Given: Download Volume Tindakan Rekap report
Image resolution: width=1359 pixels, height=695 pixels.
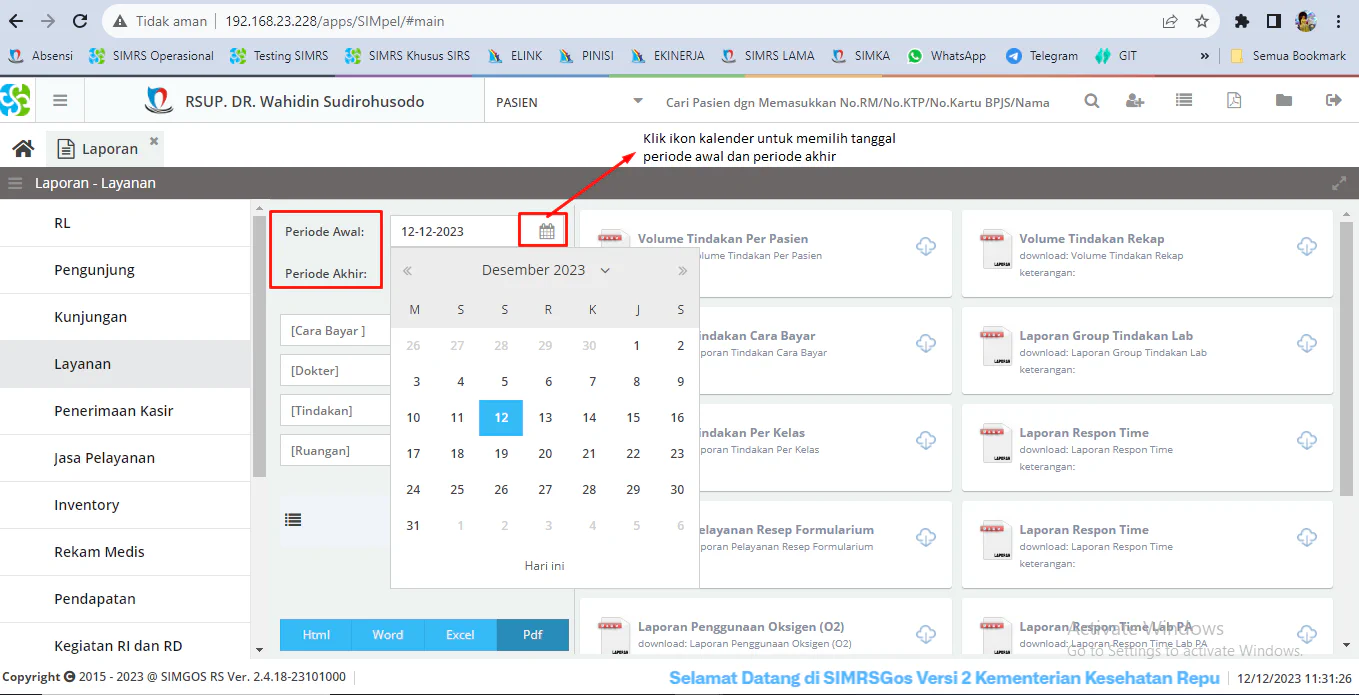Looking at the screenshot, I should pos(1307,246).
